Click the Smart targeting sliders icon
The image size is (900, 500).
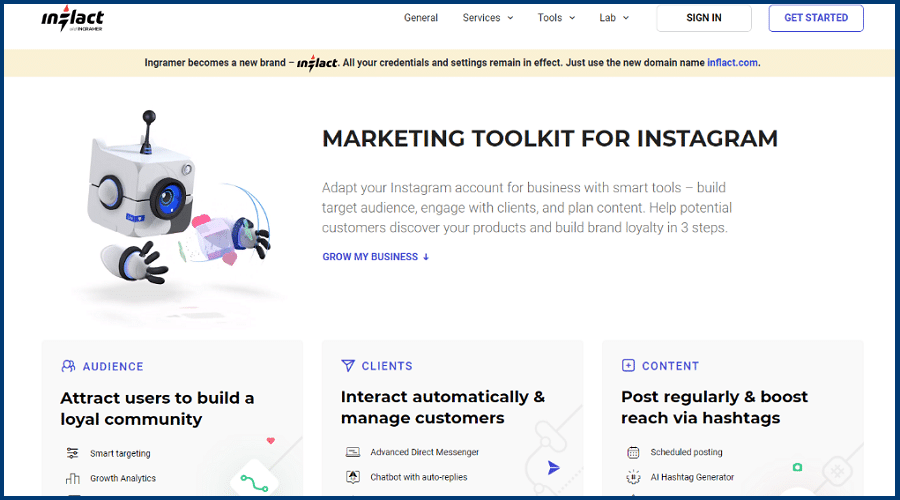coord(72,453)
